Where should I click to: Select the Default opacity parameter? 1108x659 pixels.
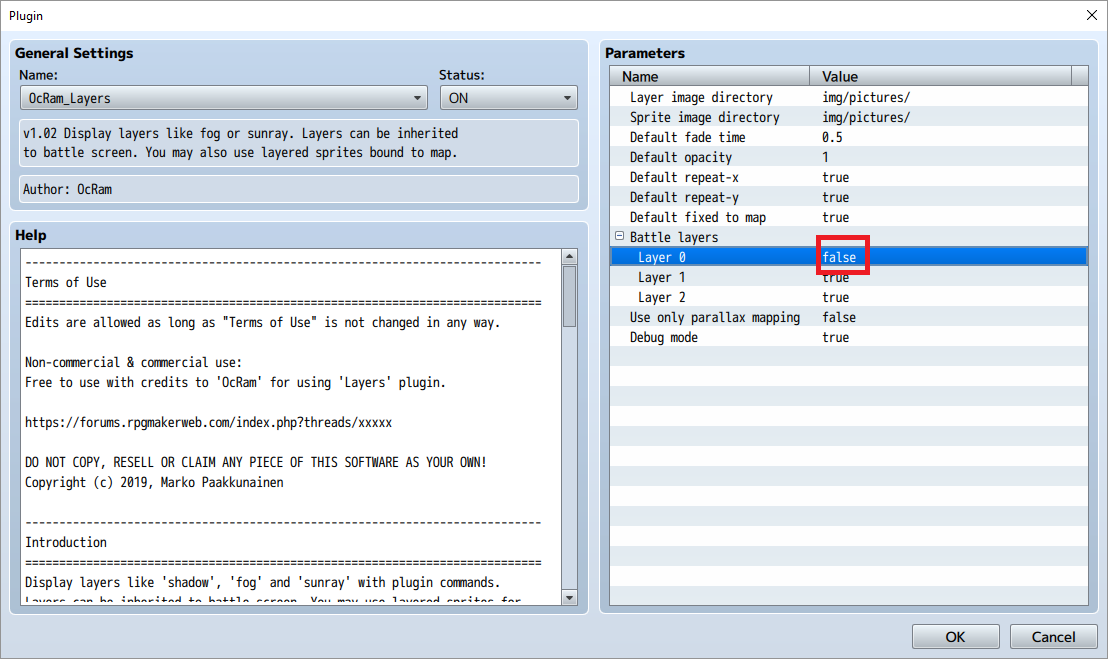(x=849, y=157)
